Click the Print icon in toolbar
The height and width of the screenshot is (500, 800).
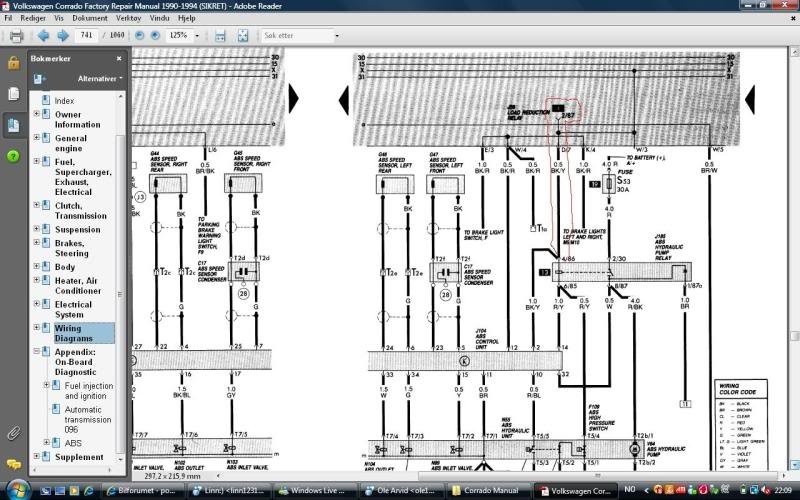tap(15, 36)
